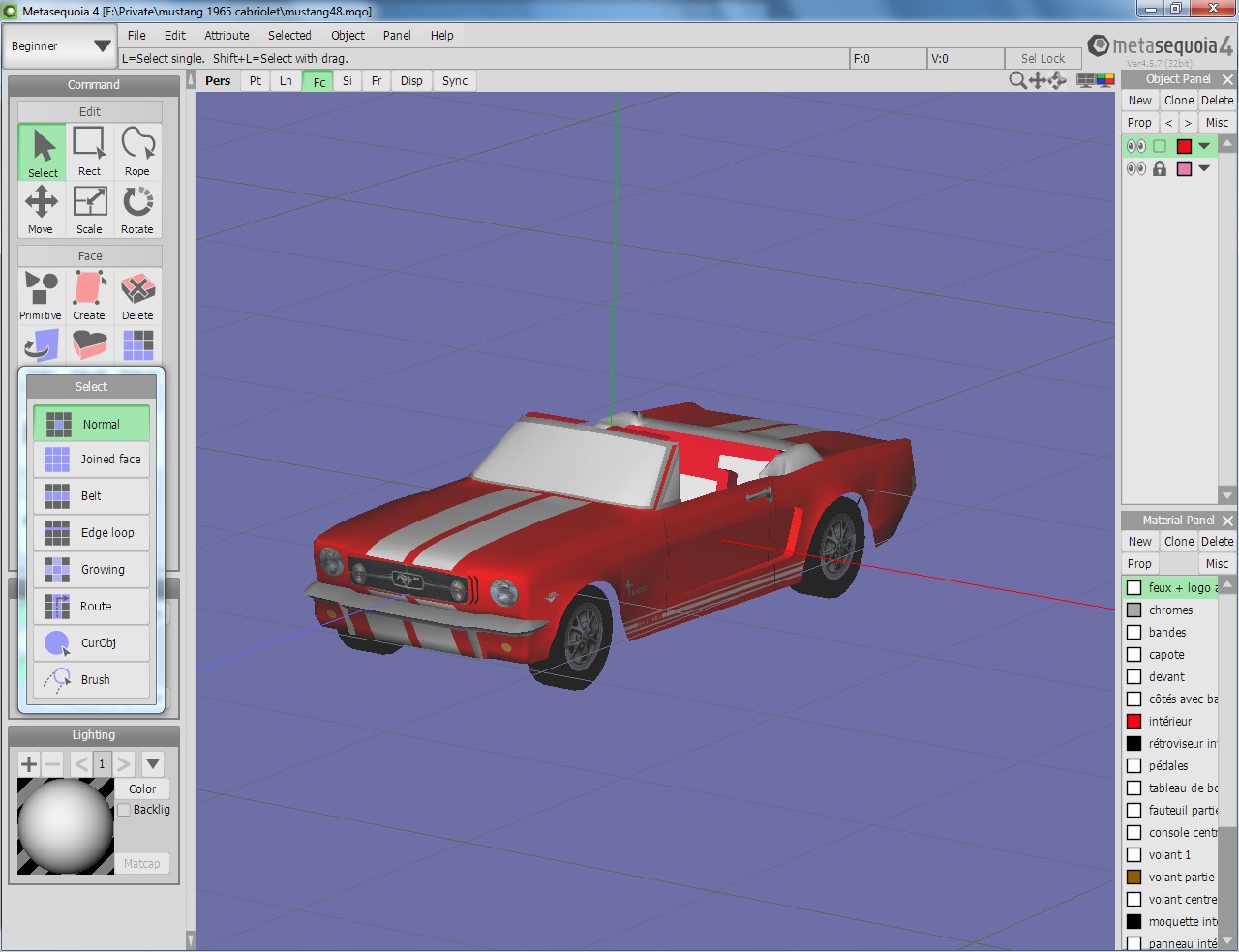
Task: Select the Delete face tool
Action: [x=137, y=296]
